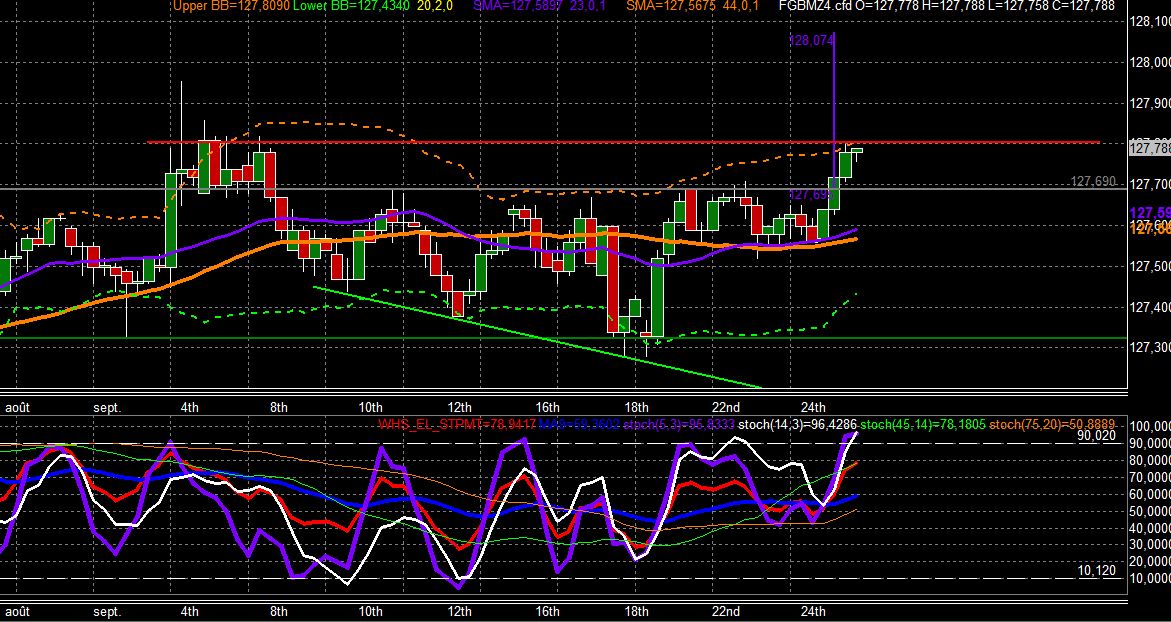Click 4th on the price chart date axis
Screen dimensions: 1171x622
(190, 407)
